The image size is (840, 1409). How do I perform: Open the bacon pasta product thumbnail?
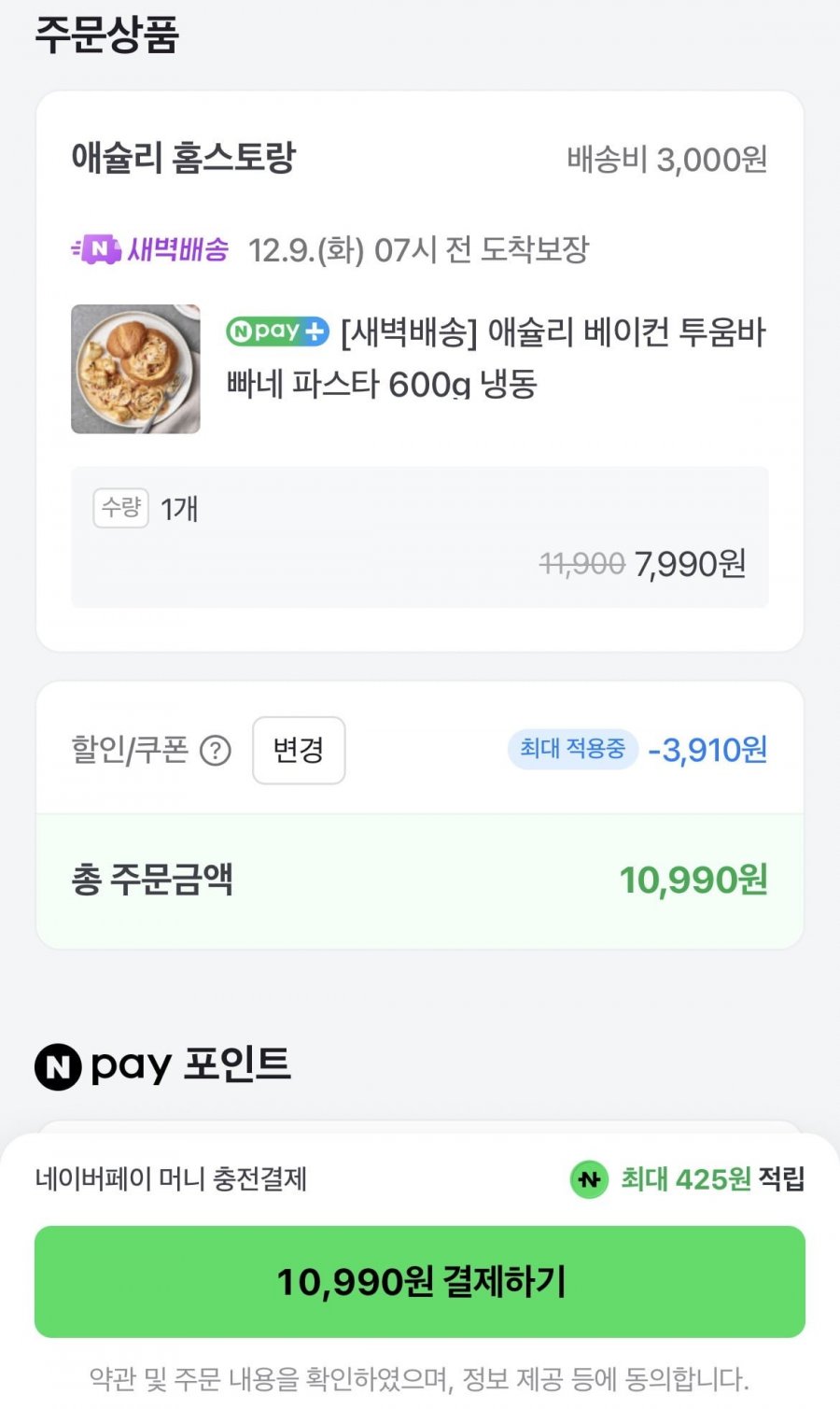tap(136, 369)
